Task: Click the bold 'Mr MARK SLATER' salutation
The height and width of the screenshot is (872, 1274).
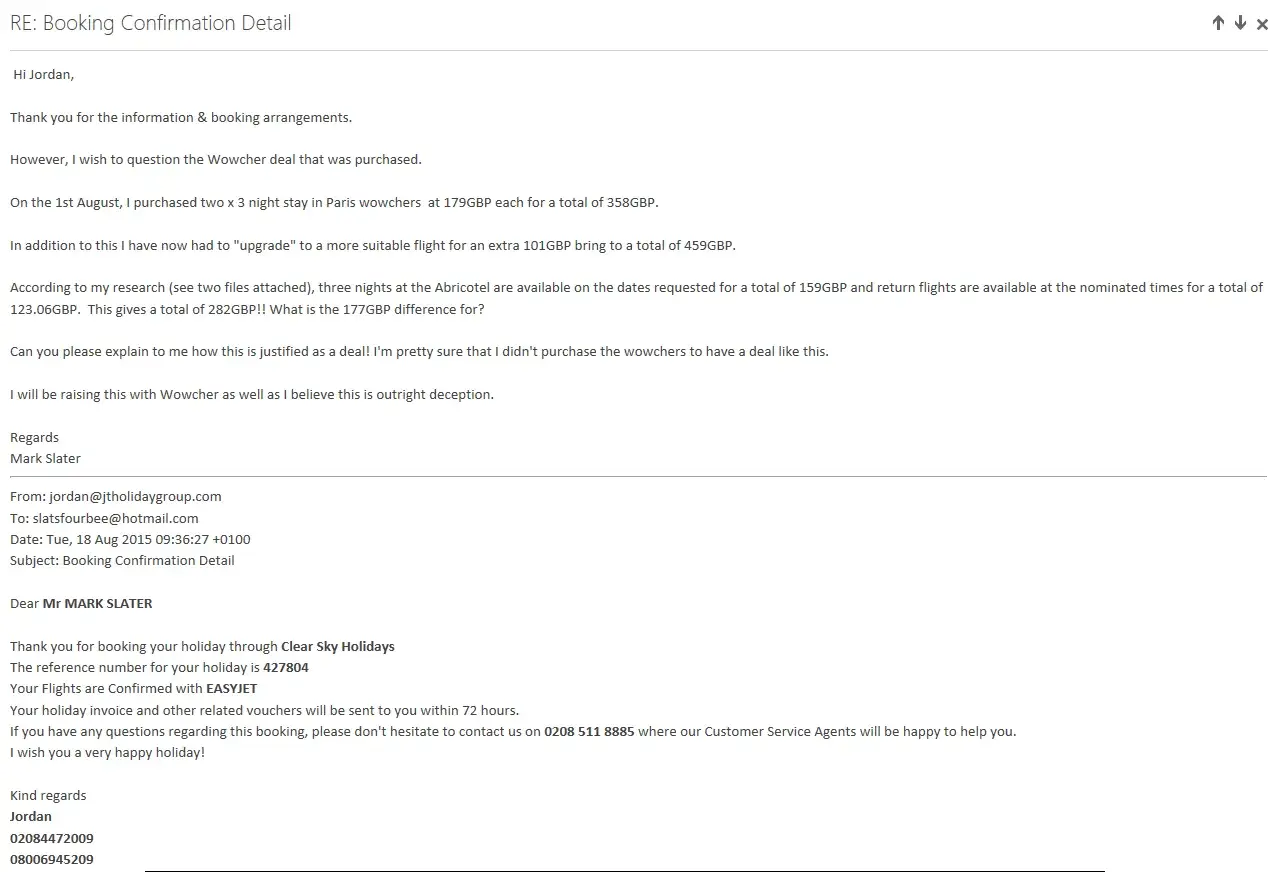Action: coord(98,603)
